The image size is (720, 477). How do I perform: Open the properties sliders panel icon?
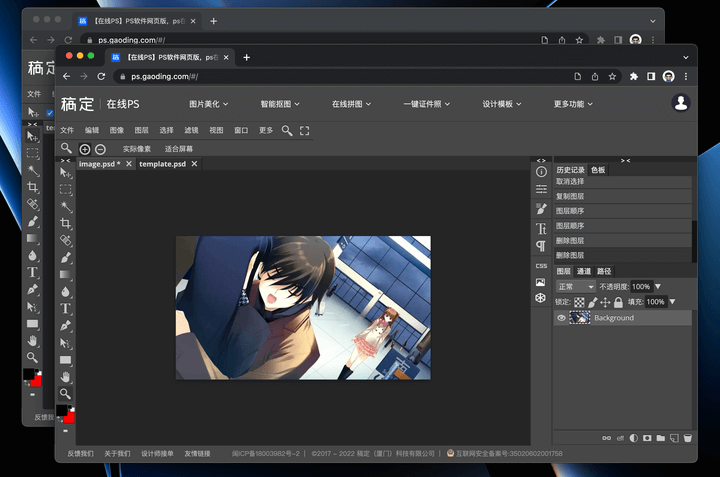[541, 189]
